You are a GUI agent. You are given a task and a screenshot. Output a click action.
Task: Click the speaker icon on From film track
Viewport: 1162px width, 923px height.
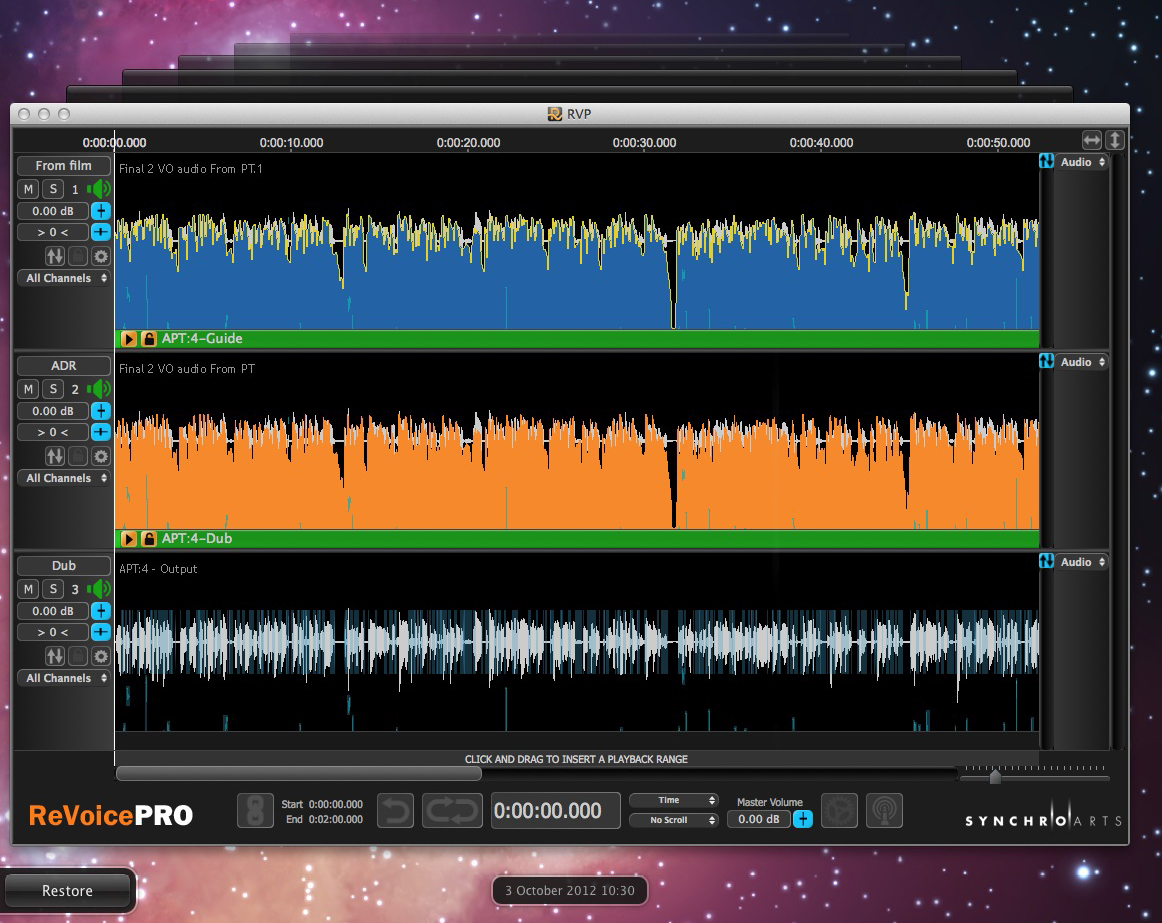99,189
